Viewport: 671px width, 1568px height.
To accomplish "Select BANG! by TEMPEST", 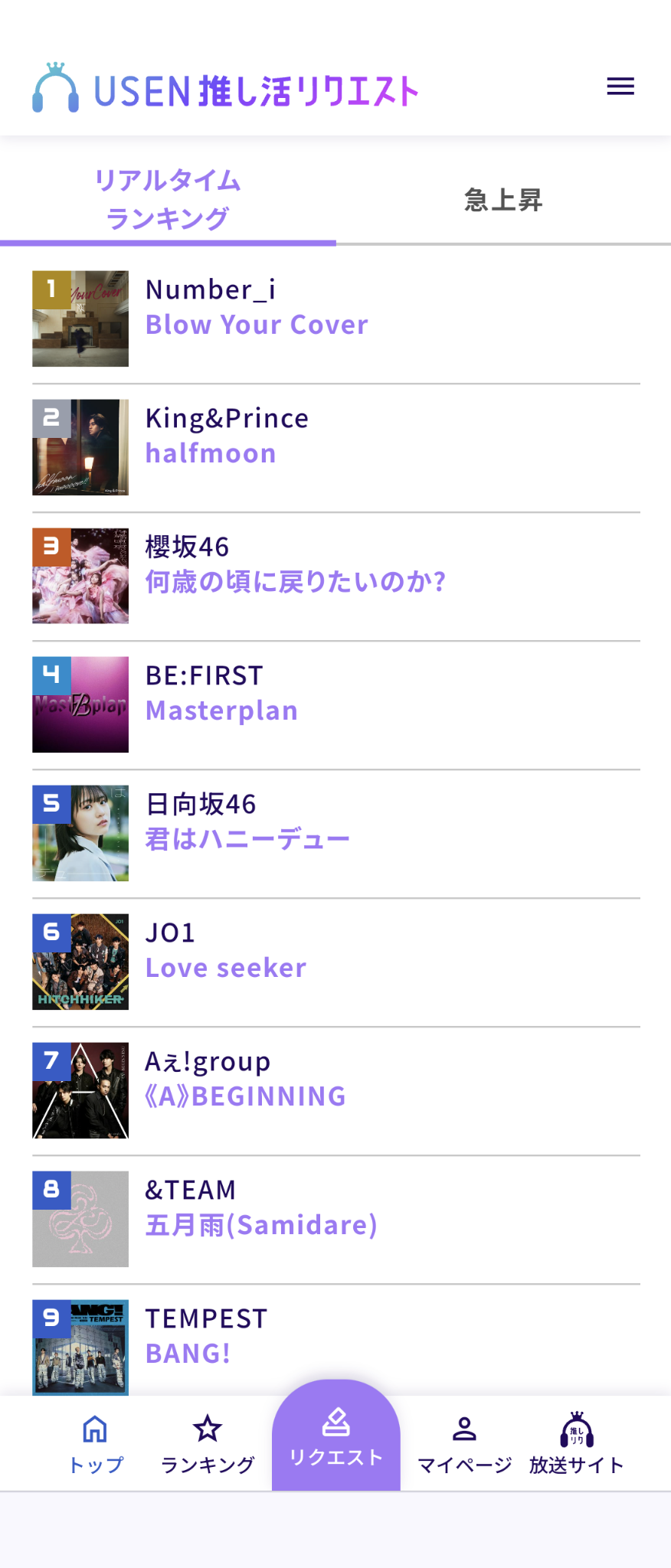I will click(x=188, y=1354).
